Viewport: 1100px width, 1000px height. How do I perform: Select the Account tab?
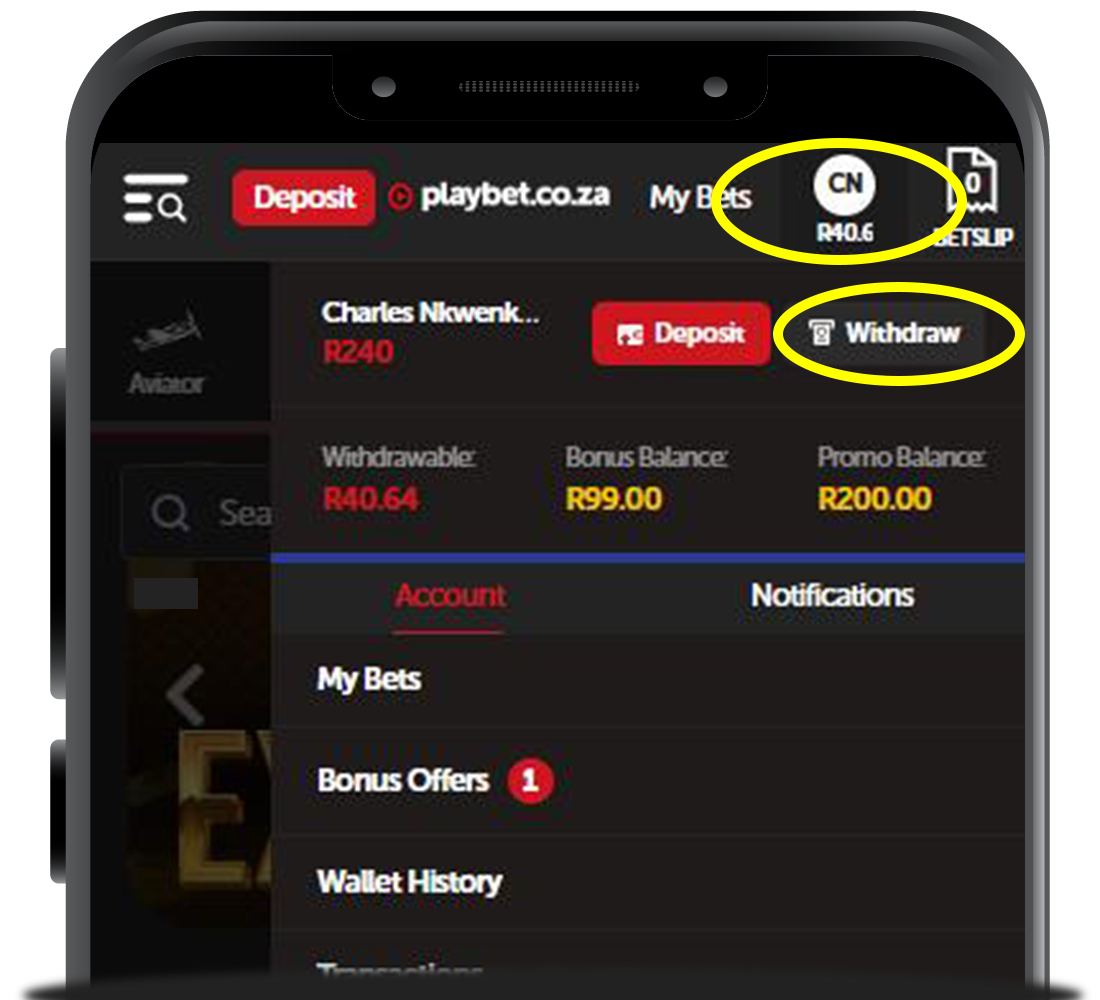click(450, 596)
